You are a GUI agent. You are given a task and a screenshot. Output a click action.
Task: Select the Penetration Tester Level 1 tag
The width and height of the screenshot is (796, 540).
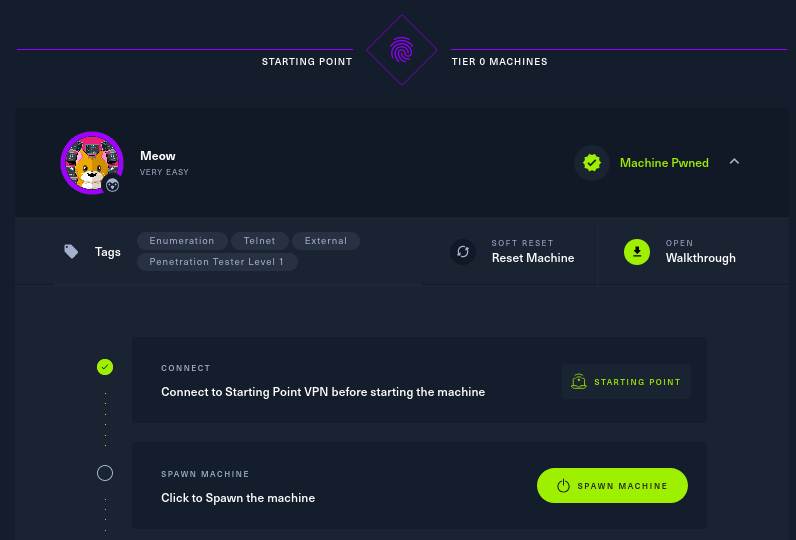[217, 262]
